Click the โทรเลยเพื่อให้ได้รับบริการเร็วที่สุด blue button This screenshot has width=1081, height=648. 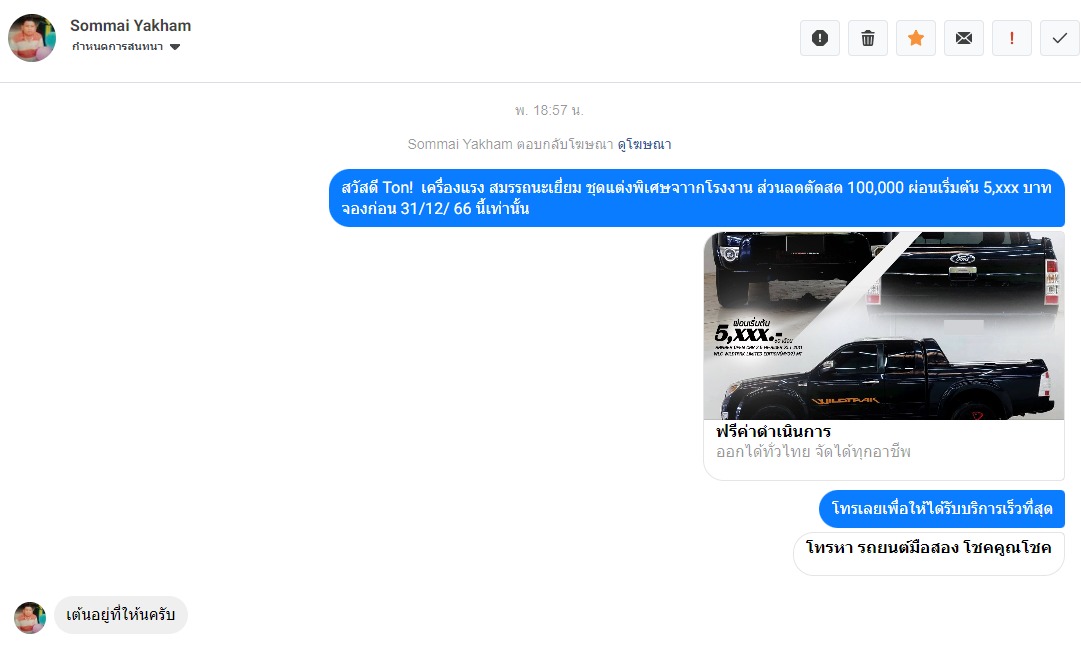tap(942, 509)
